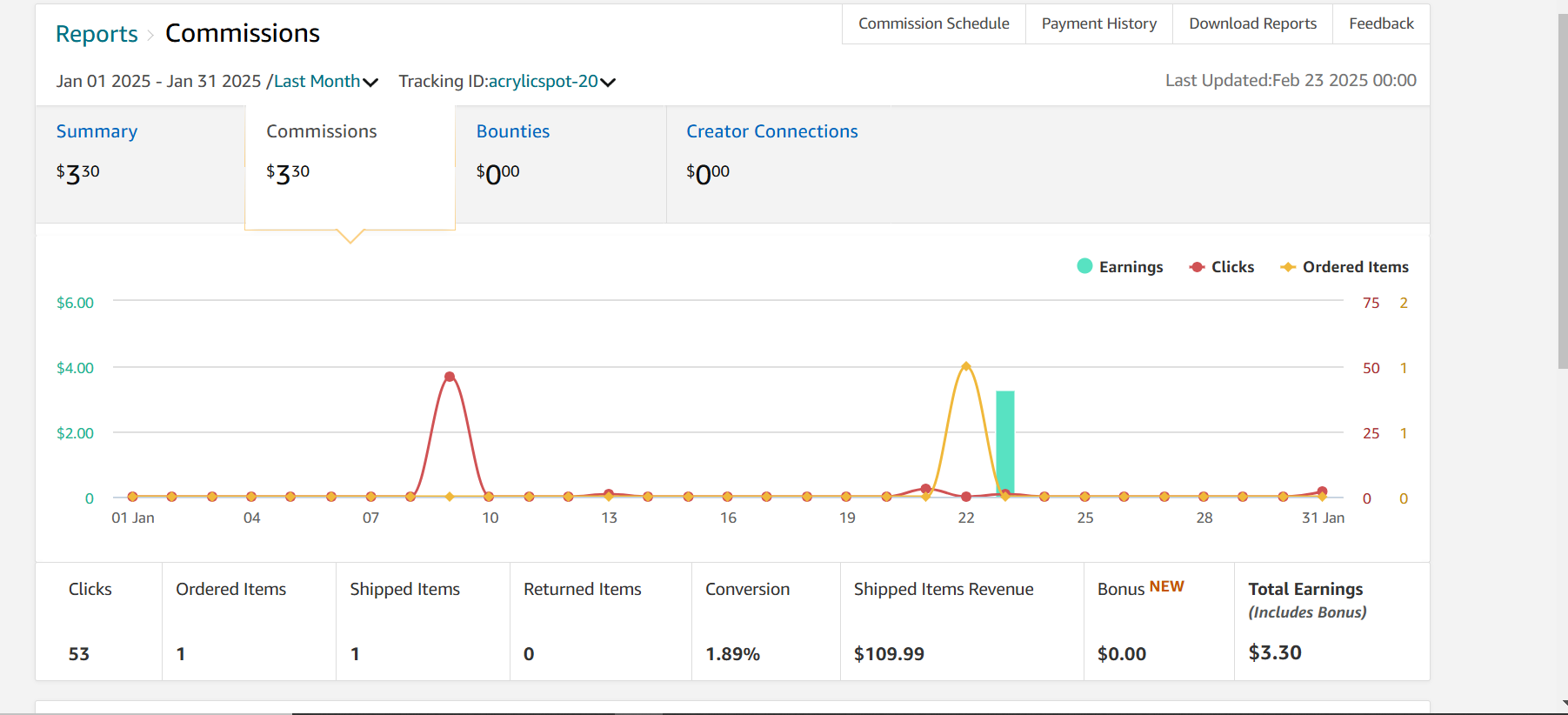Click the 01 Jan data point marker
This screenshot has width=1568, height=715.
coord(132,497)
